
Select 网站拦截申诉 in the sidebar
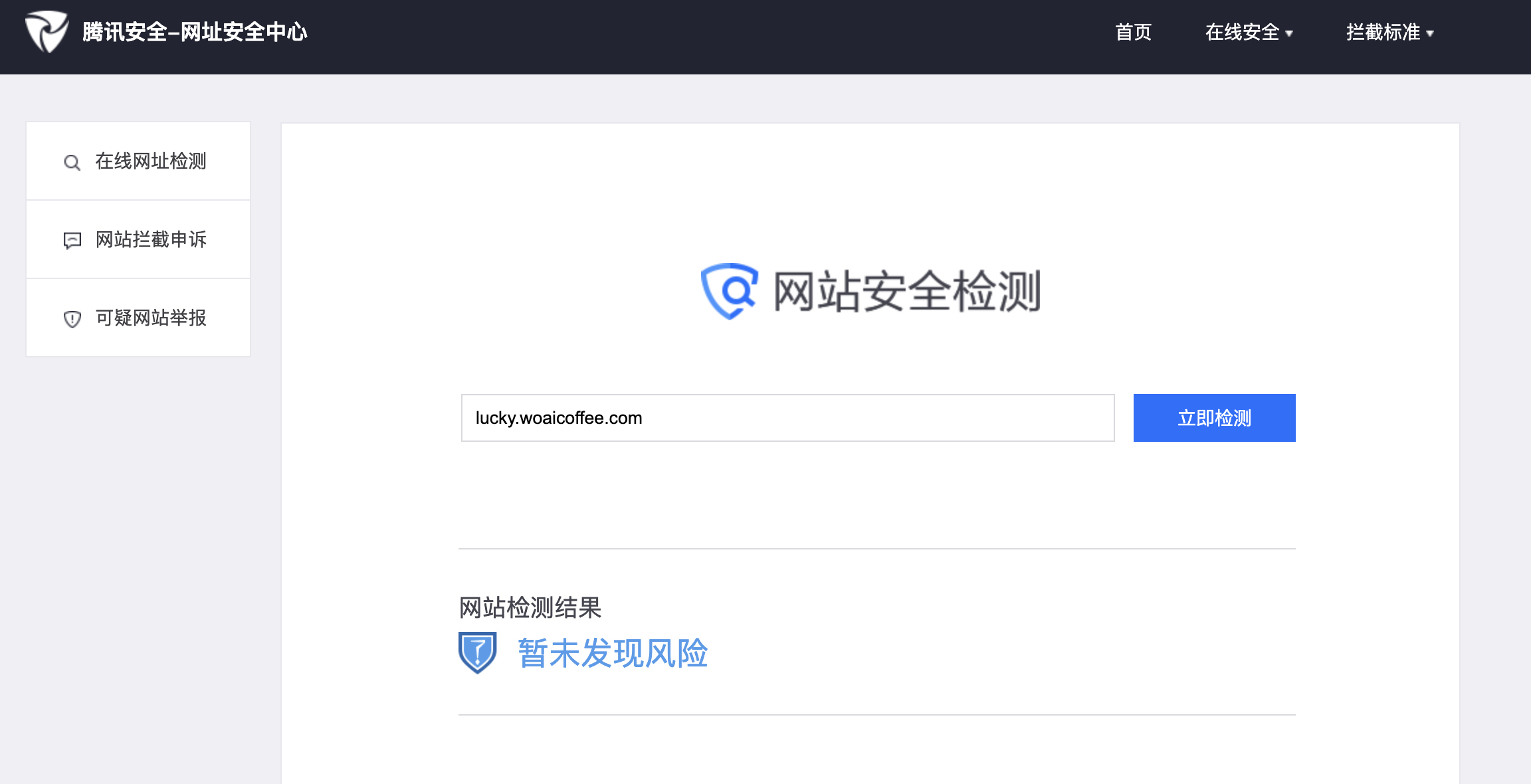pyautogui.click(x=151, y=239)
